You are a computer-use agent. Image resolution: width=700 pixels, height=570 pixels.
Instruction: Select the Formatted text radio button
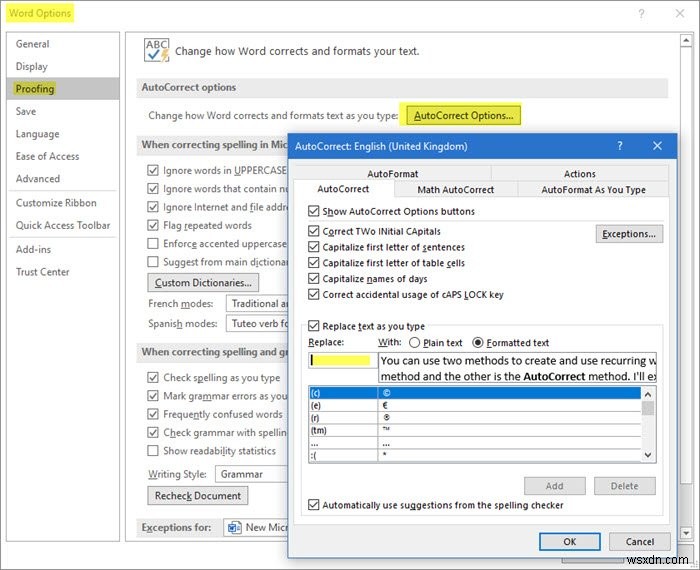(478, 343)
